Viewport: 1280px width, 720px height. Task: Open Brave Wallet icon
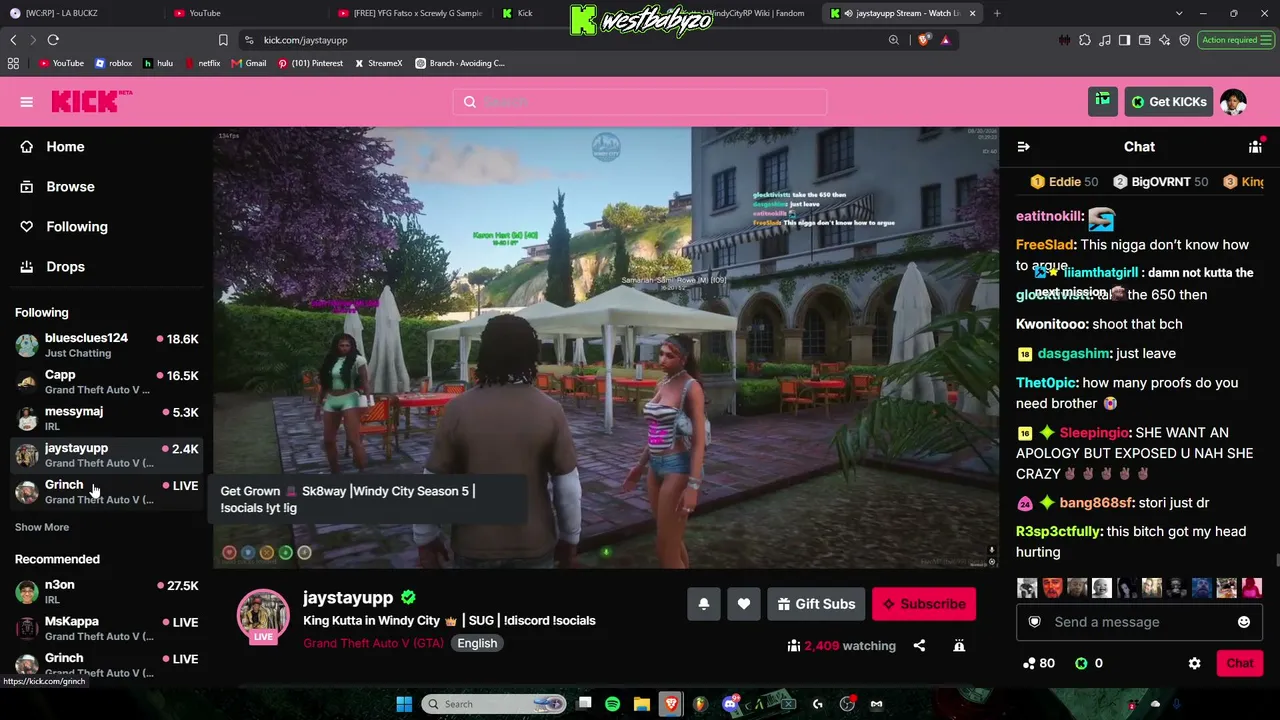1145,40
